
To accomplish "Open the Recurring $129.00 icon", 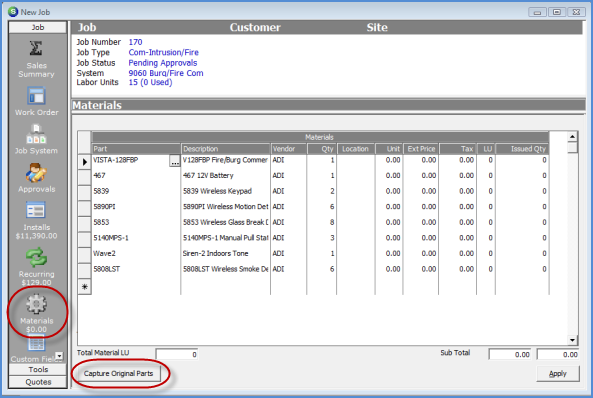I will [x=36, y=257].
